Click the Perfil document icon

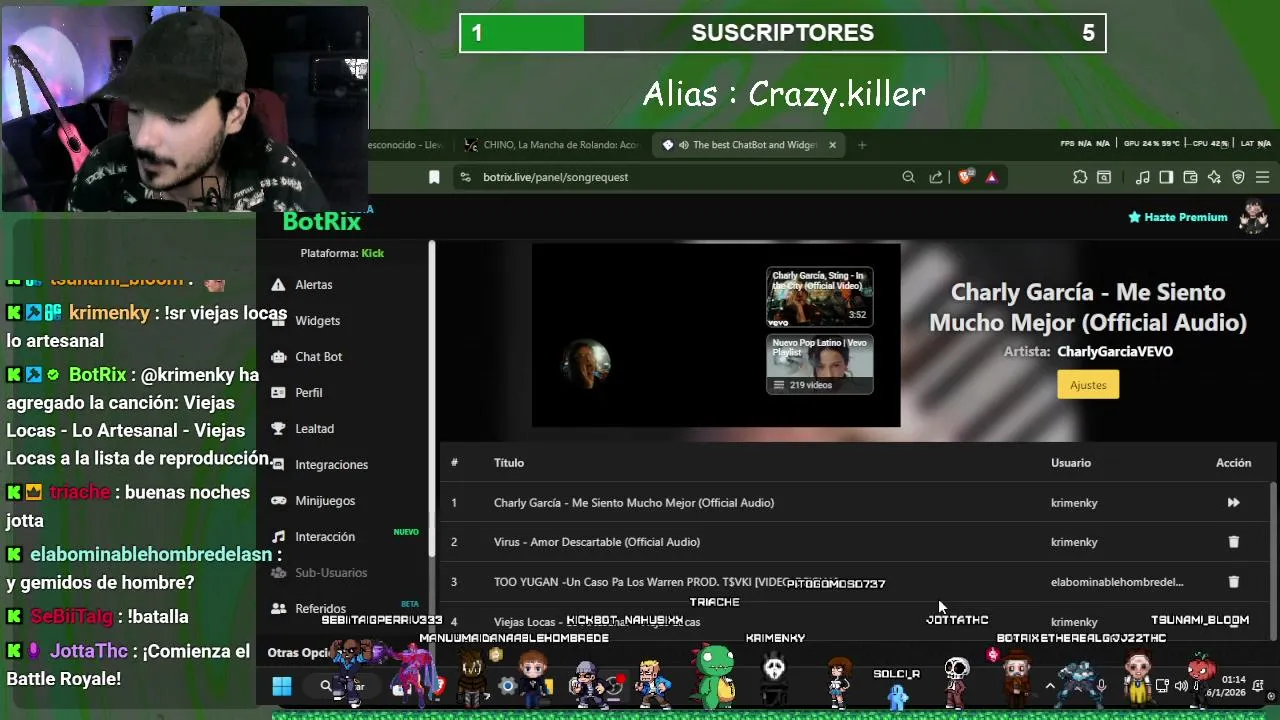[x=278, y=393]
